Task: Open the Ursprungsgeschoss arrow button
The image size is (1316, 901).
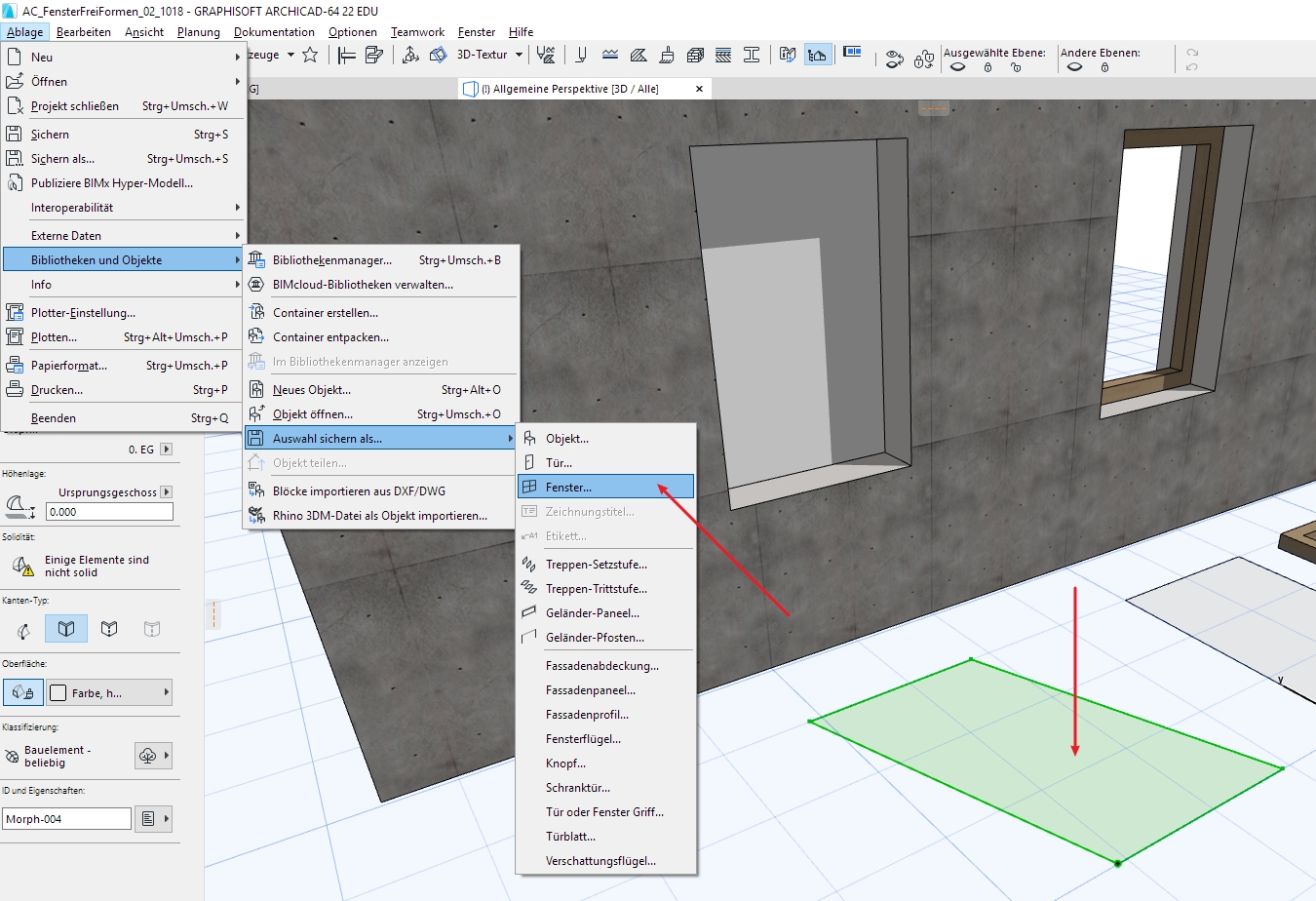Action: [166, 492]
